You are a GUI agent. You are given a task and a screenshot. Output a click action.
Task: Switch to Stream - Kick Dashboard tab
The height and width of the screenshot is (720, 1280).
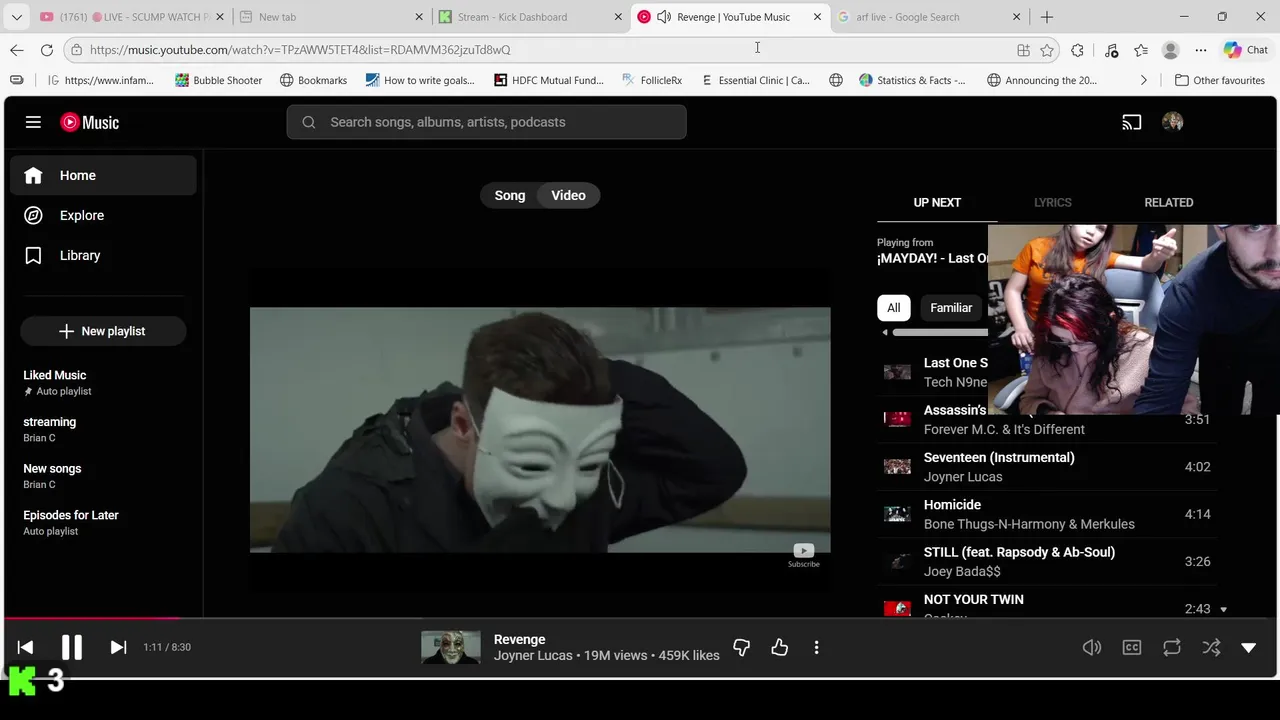tap(528, 17)
